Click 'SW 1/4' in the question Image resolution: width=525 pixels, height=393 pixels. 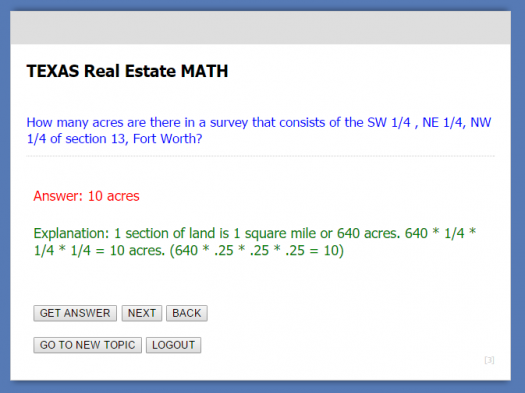(389, 123)
